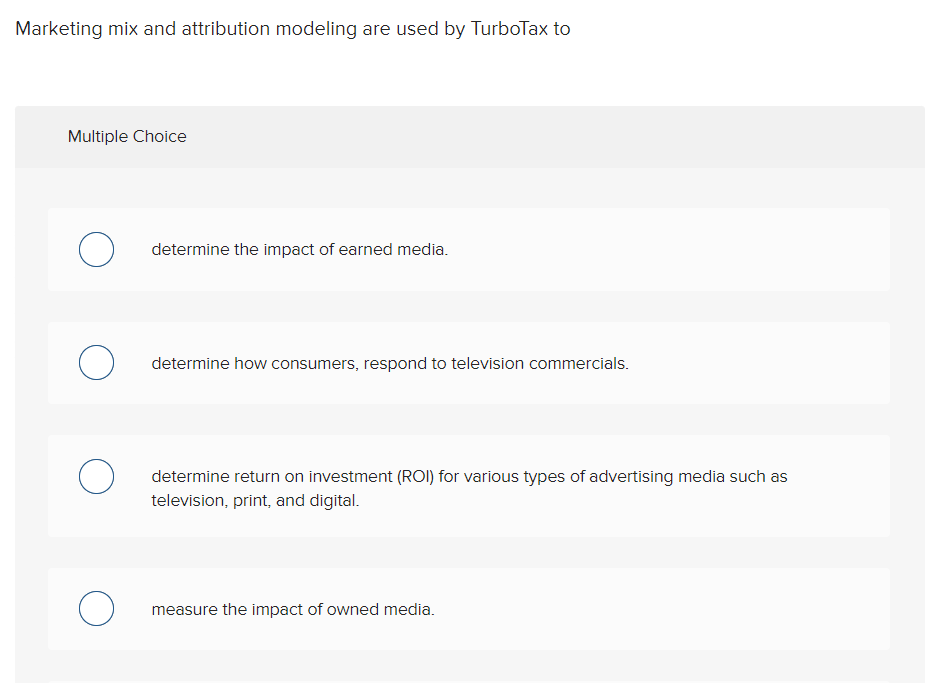Click 'measure the impact of owned media' option
Viewport: 942px width, 695px height.
293,609
